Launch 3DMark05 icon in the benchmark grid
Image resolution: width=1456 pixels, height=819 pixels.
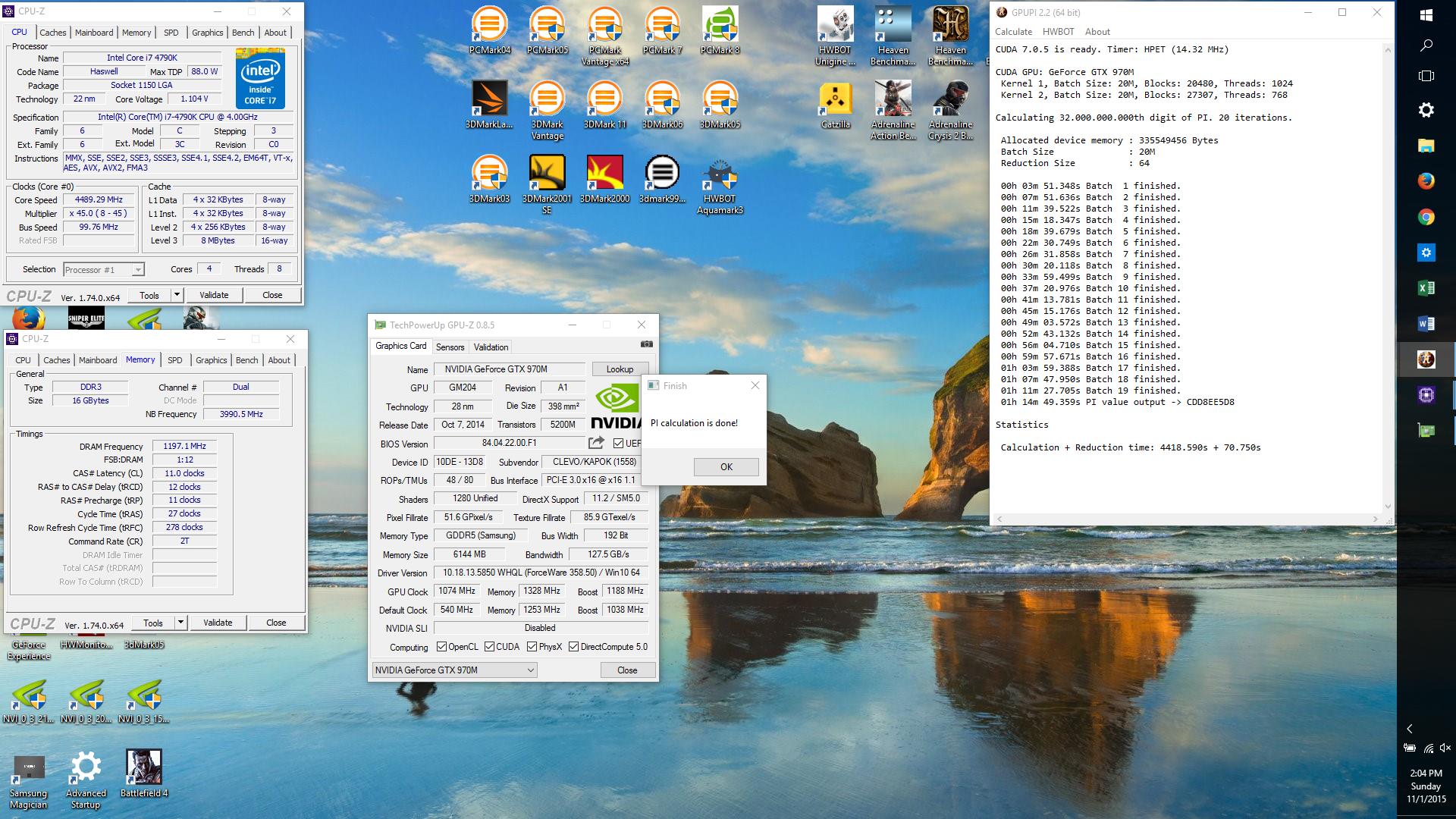coord(720,105)
